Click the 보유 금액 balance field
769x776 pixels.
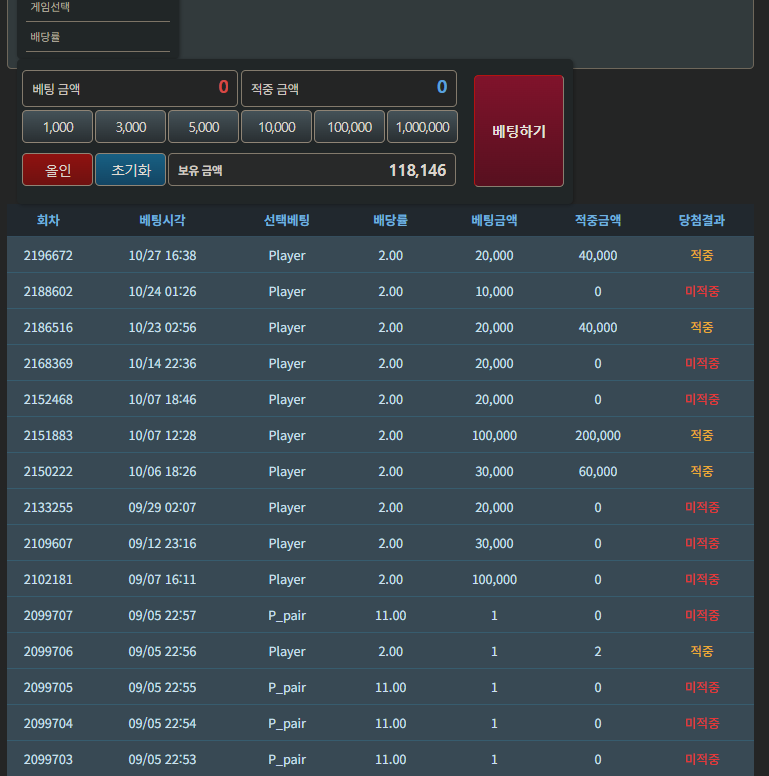312,170
